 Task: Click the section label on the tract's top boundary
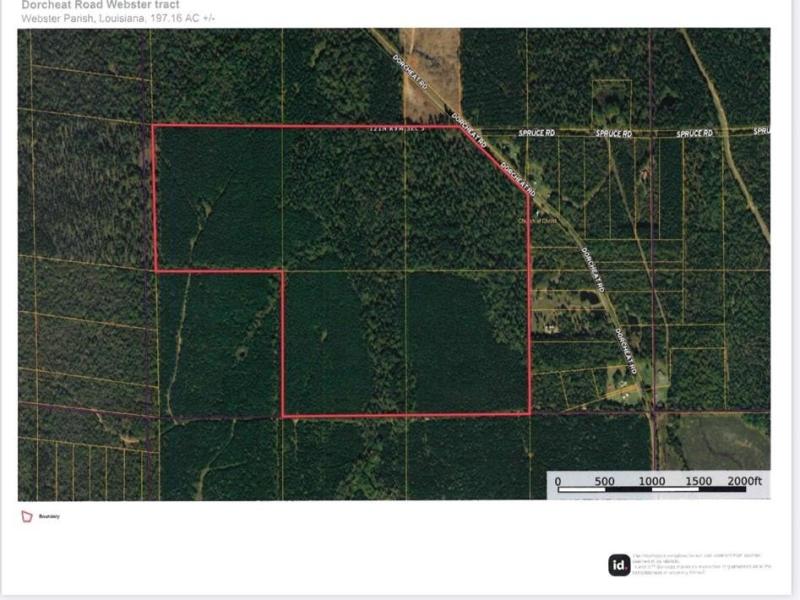click(398, 128)
